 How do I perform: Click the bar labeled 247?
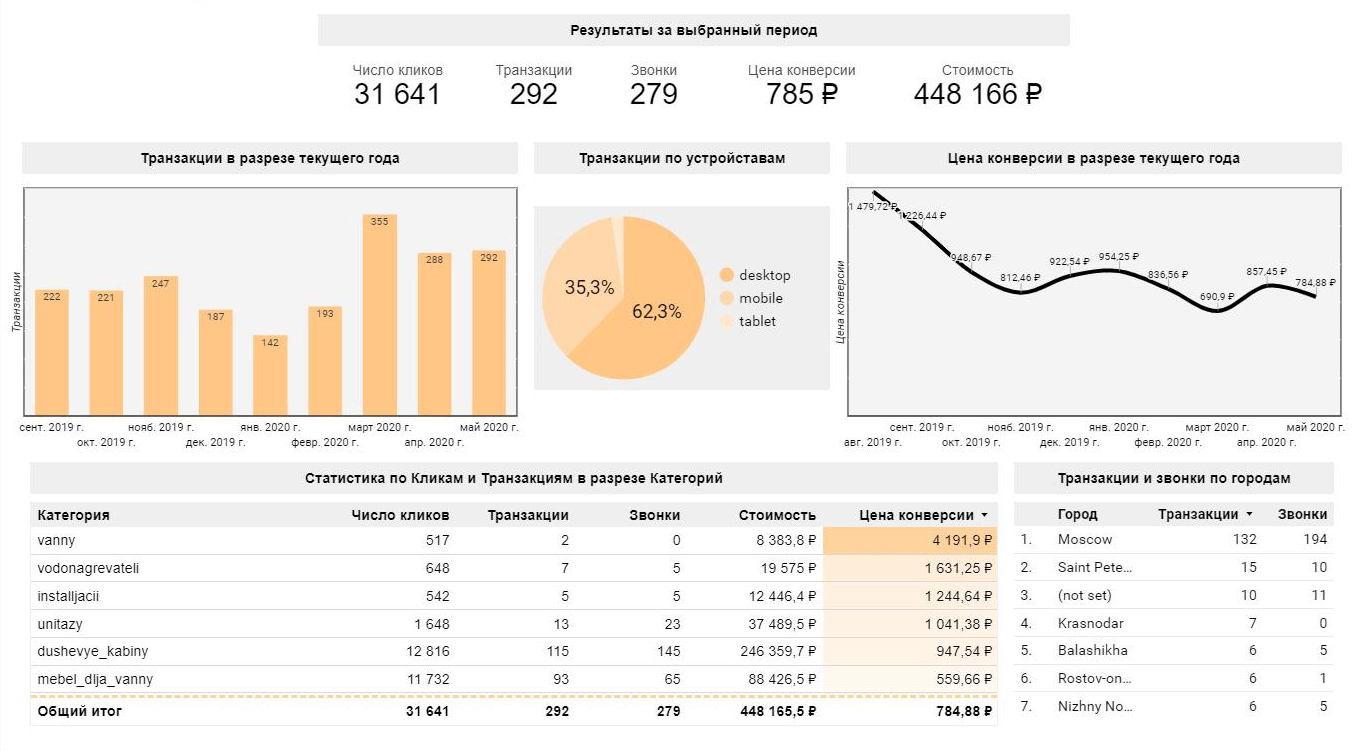(161, 346)
